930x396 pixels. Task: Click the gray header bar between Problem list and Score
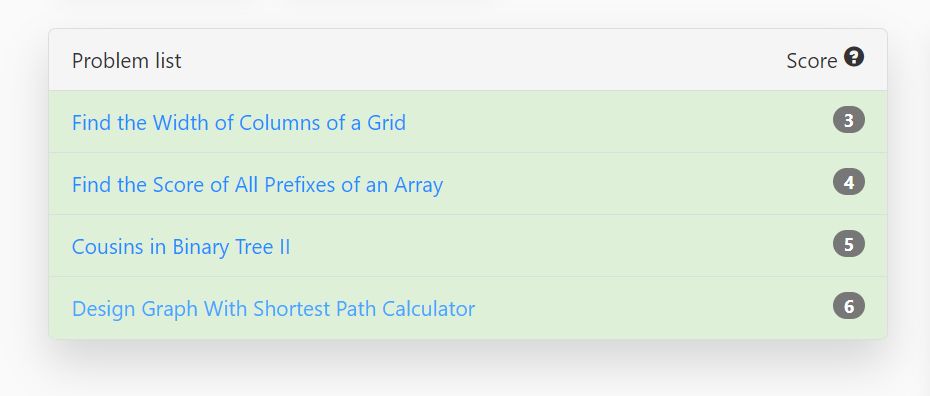pos(483,60)
